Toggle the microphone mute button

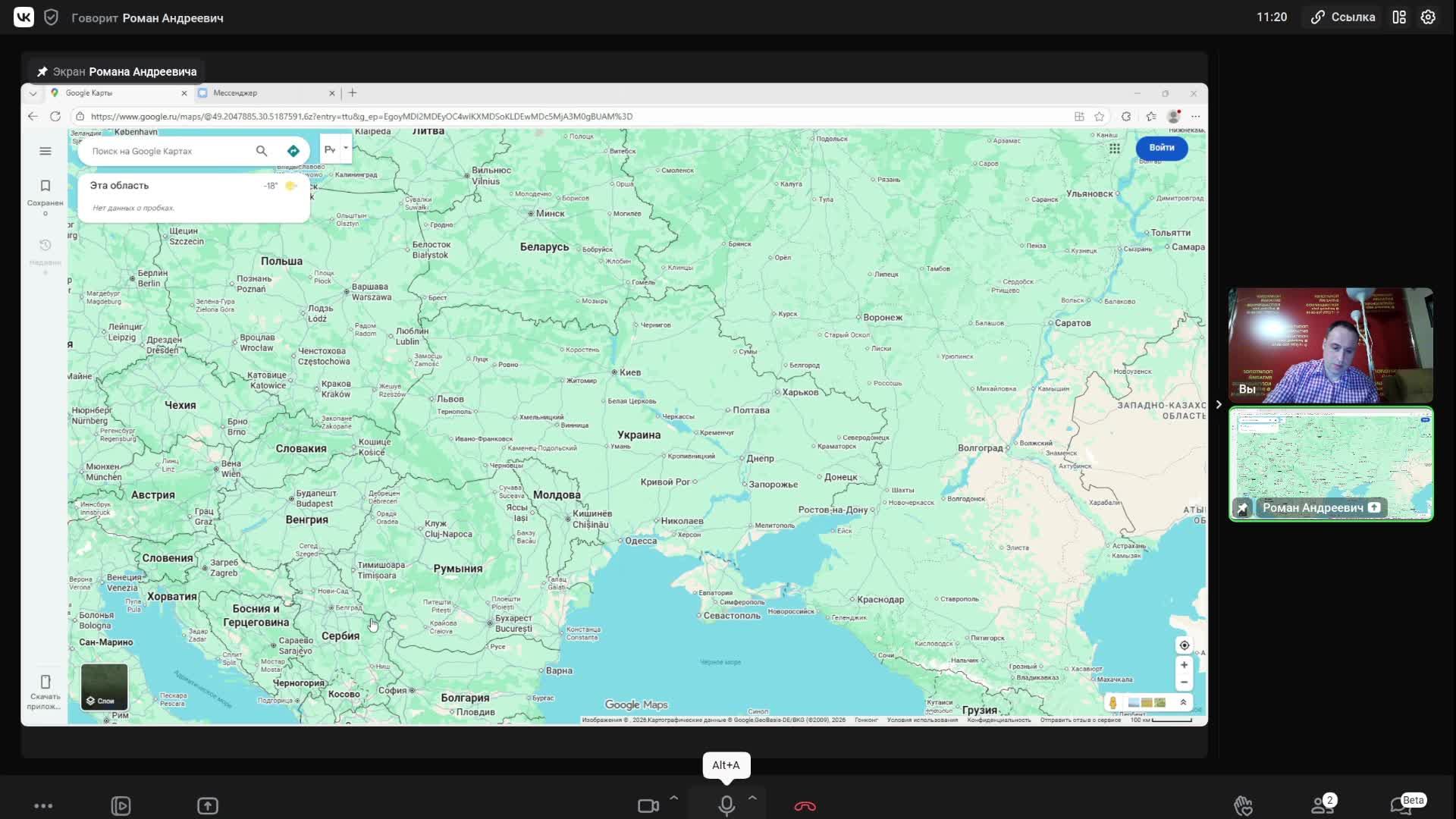726,805
